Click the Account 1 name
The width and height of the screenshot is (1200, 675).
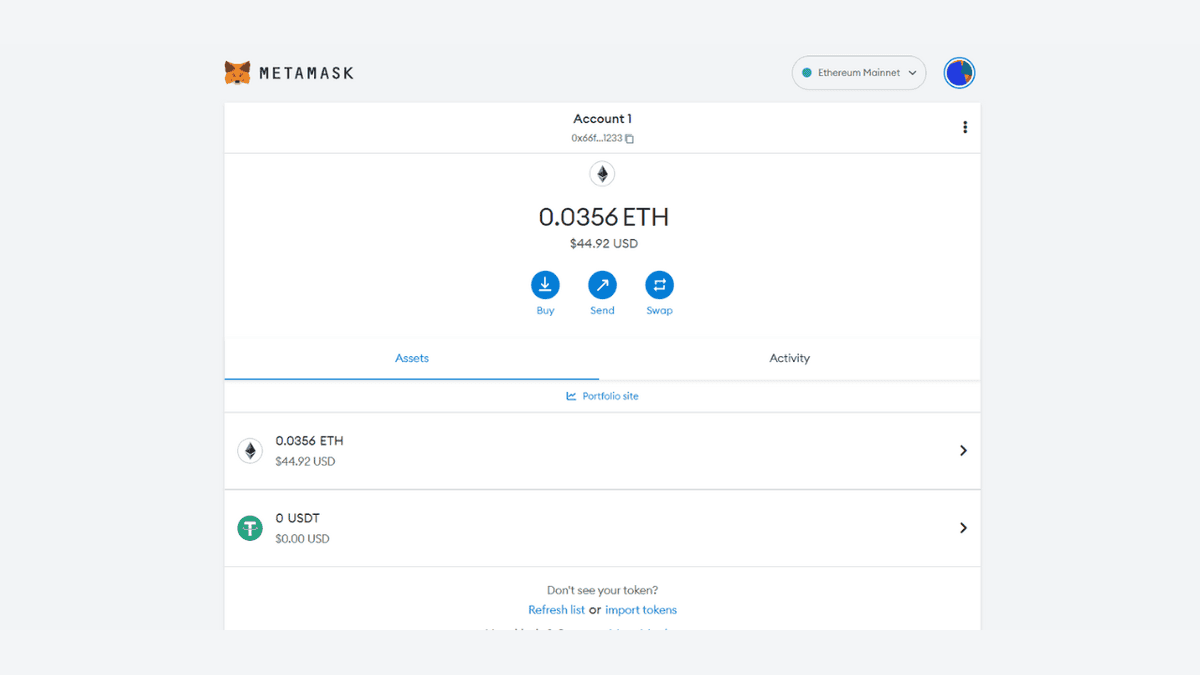click(602, 119)
